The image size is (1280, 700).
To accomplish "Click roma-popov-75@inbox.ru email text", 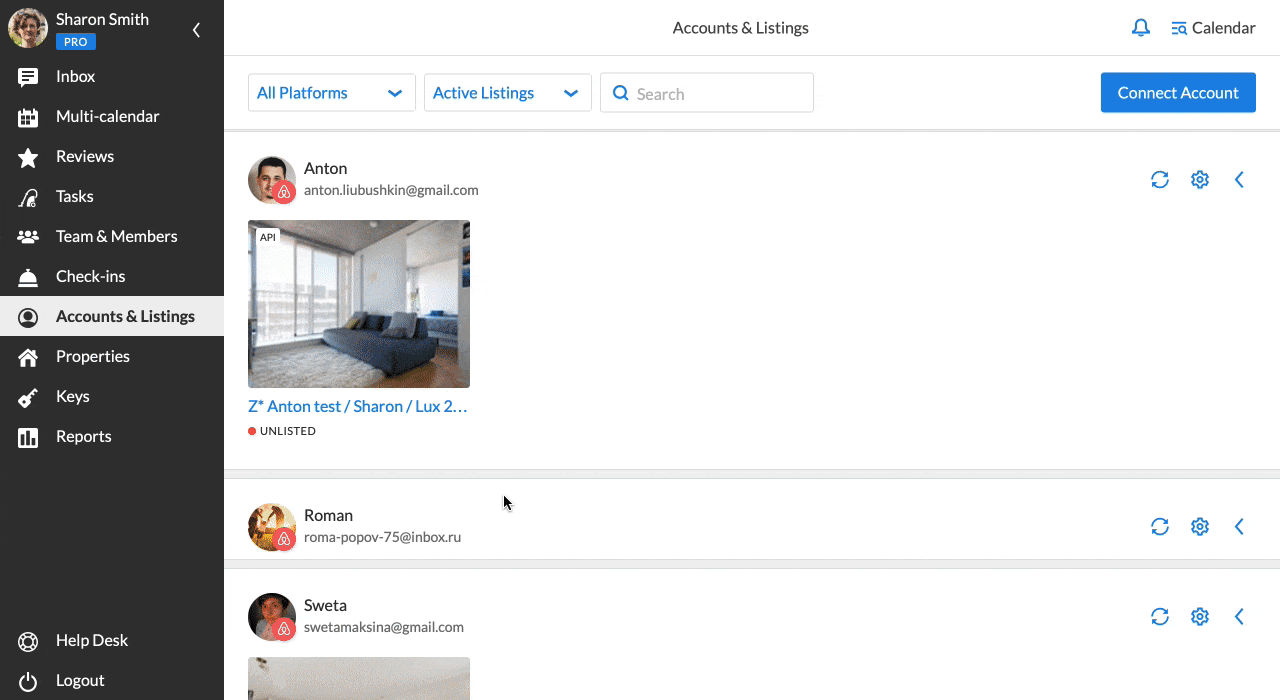I will [x=382, y=537].
